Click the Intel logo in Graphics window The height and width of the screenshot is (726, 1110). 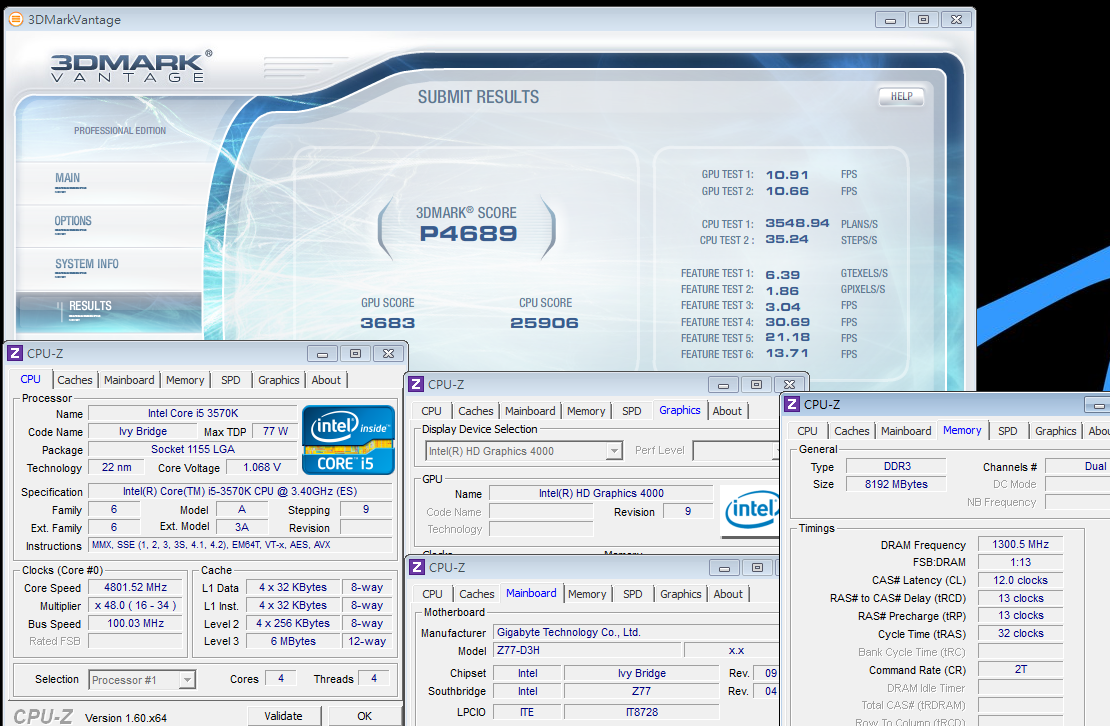pyautogui.click(x=750, y=510)
